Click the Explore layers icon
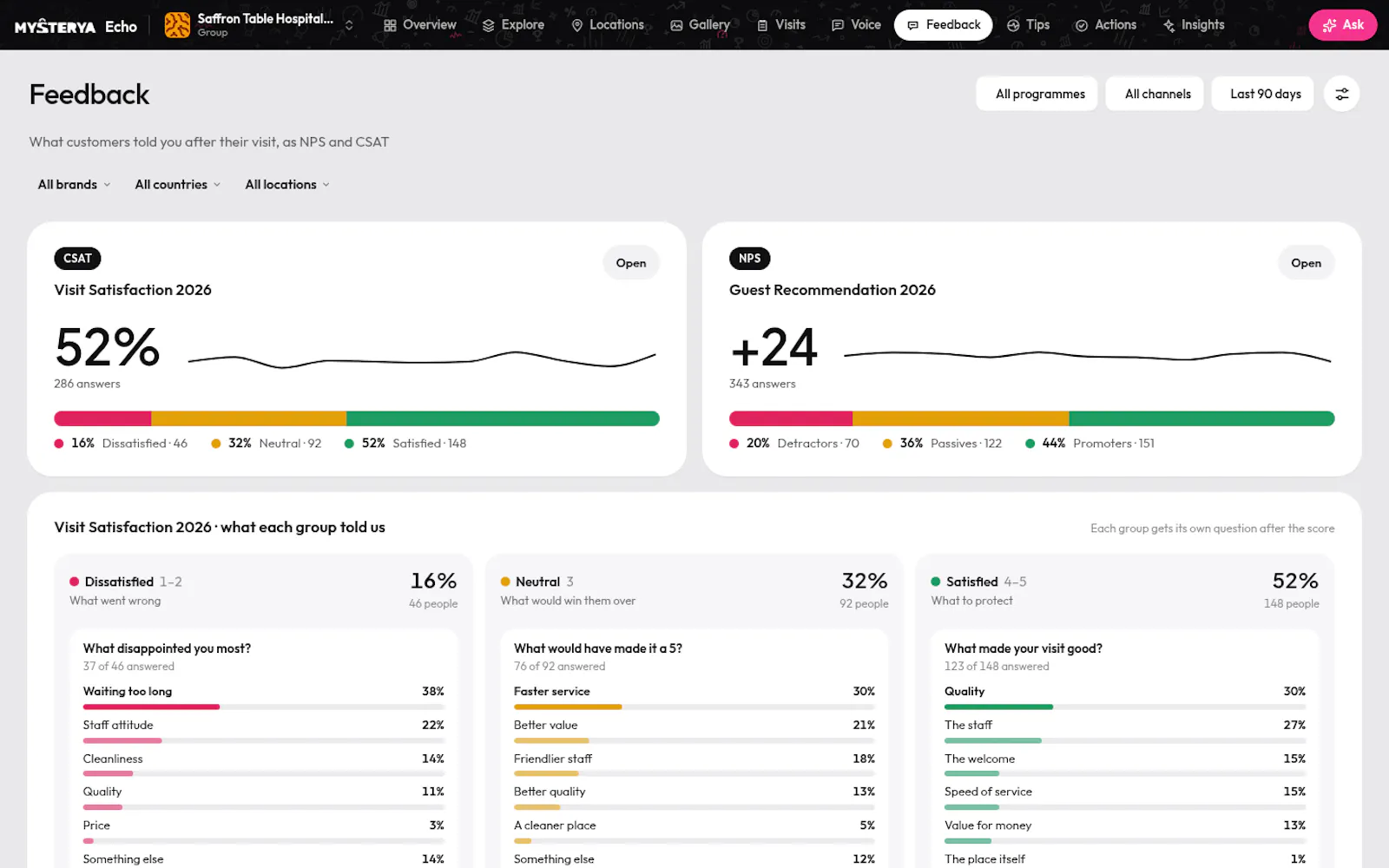Image resolution: width=1389 pixels, height=868 pixels. click(489, 25)
